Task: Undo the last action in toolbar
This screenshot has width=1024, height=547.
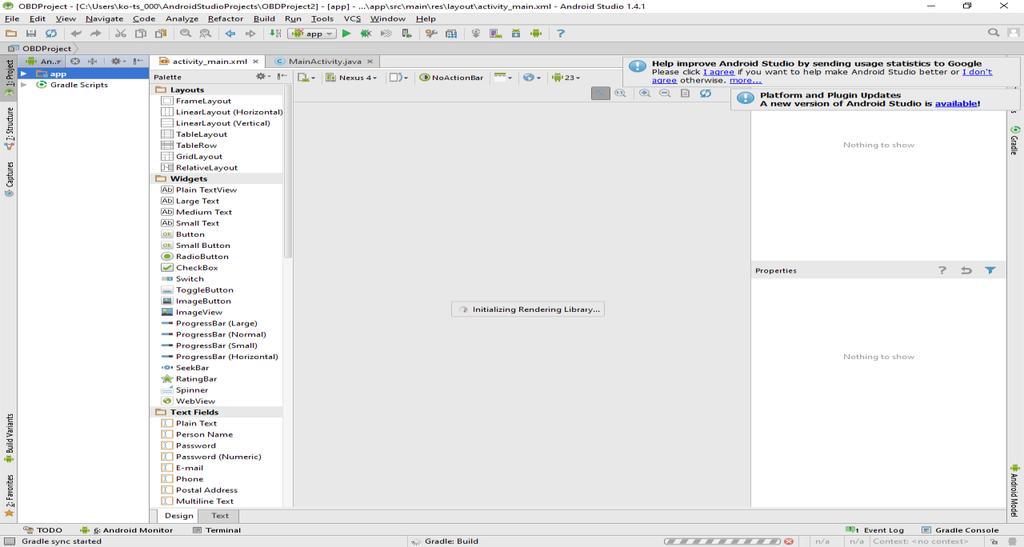Action: (x=76, y=33)
